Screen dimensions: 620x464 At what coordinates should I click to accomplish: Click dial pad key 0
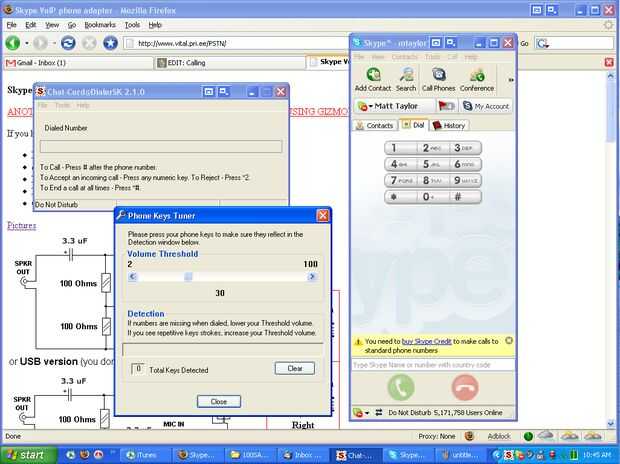coord(433,197)
